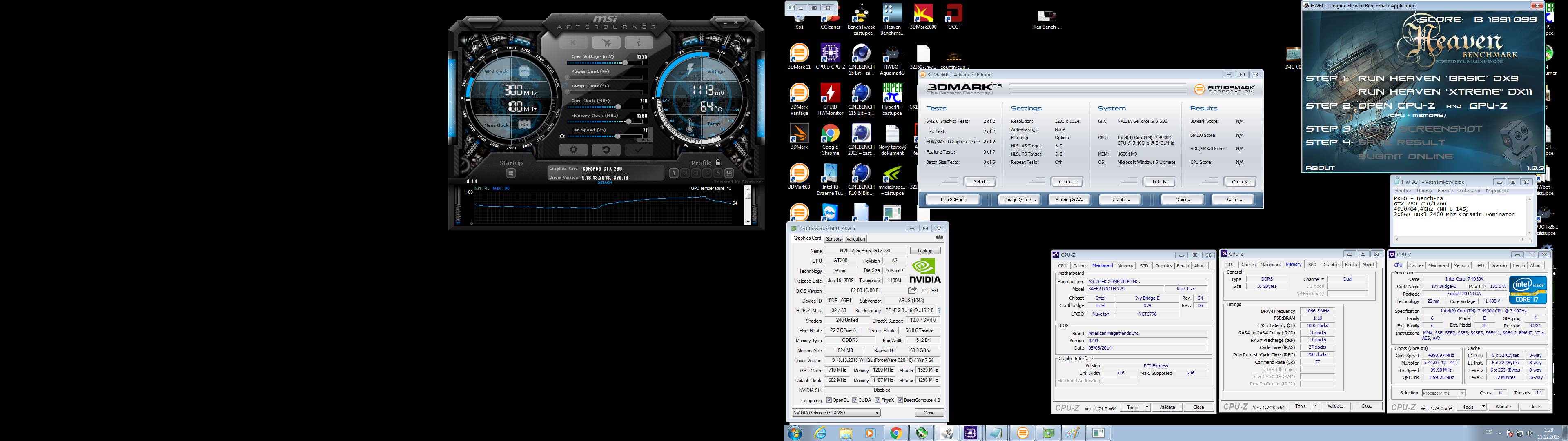Open the CPUID HWMonitor desktop icon

coord(830,99)
